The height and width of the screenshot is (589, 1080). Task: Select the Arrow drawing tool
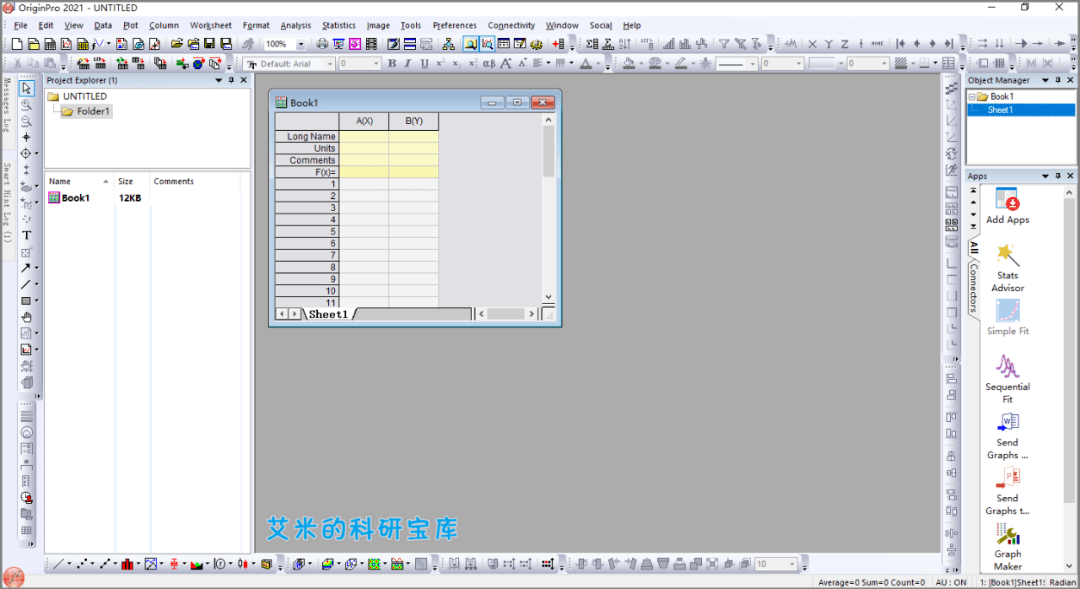point(25,268)
